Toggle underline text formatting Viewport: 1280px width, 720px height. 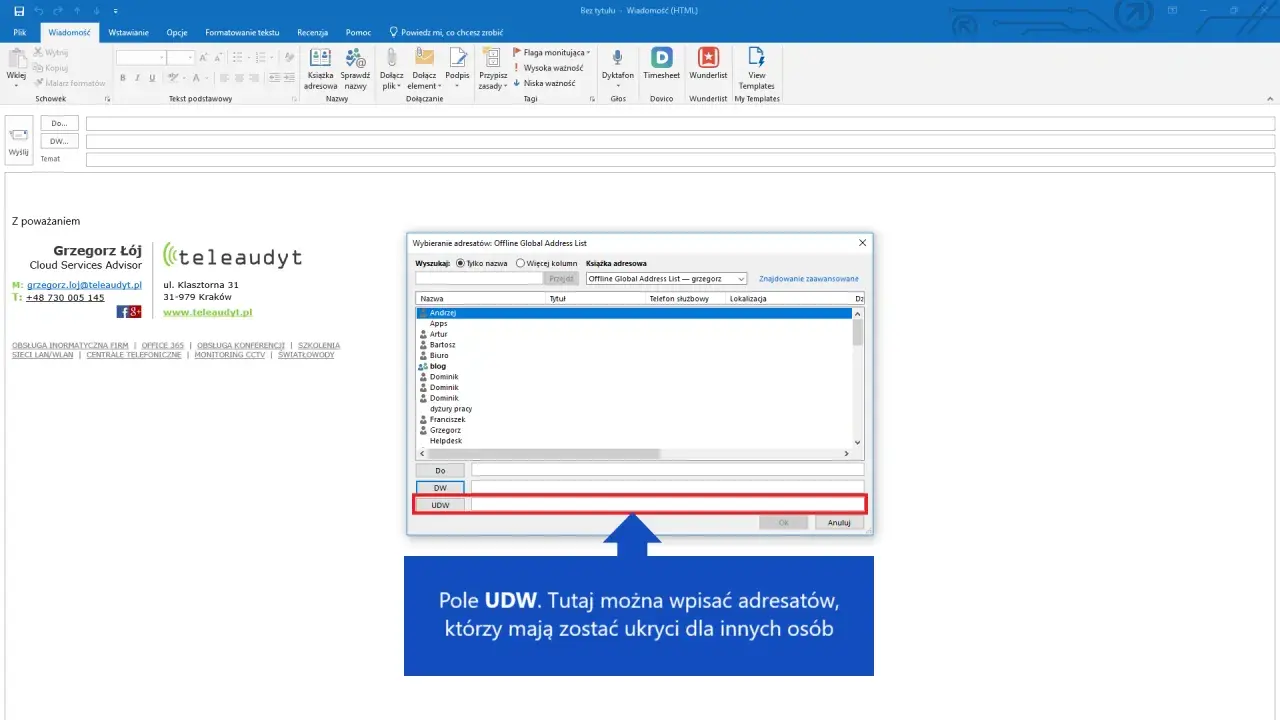pyautogui.click(x=152, y=78)
